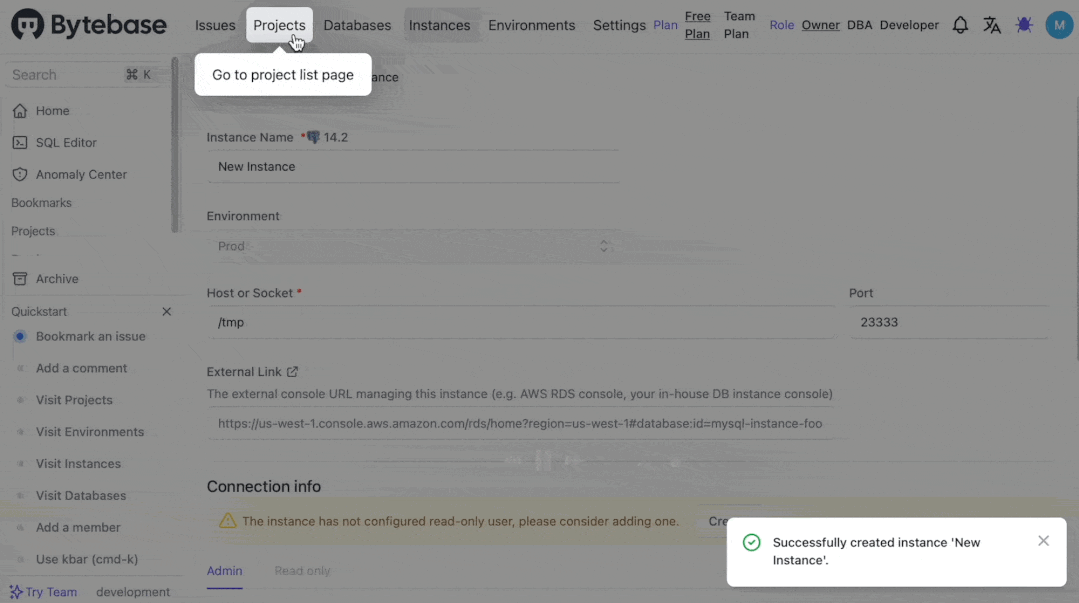Click the Port field

(949, 322)
